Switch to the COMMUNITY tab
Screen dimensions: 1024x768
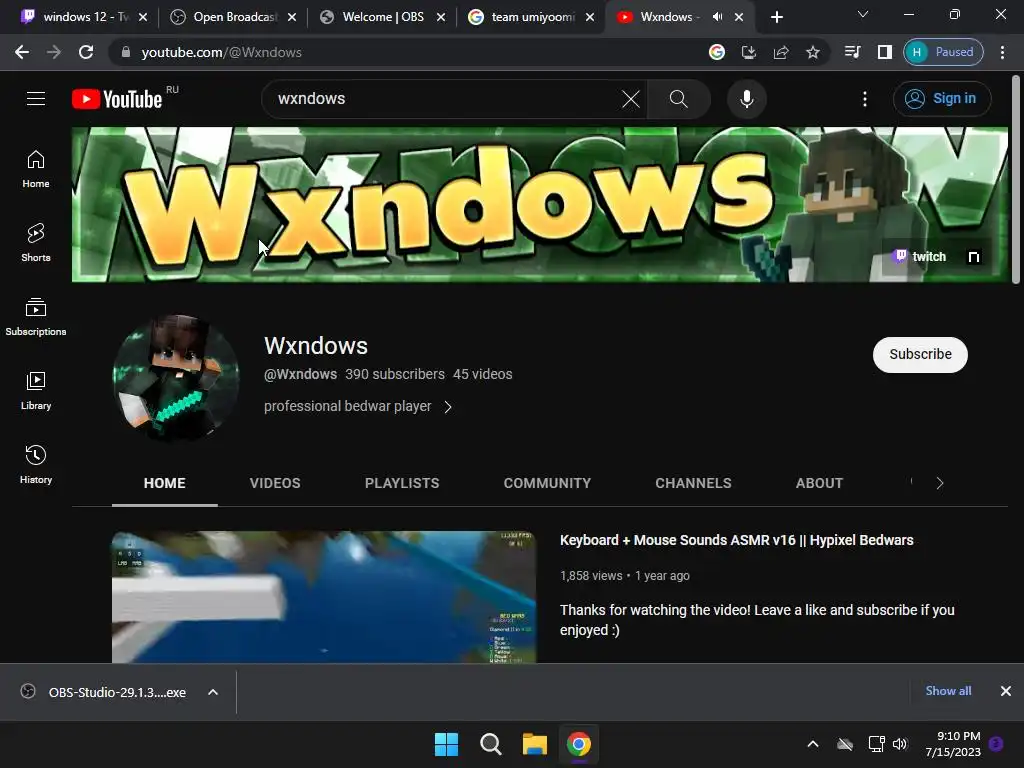(547, 483)
